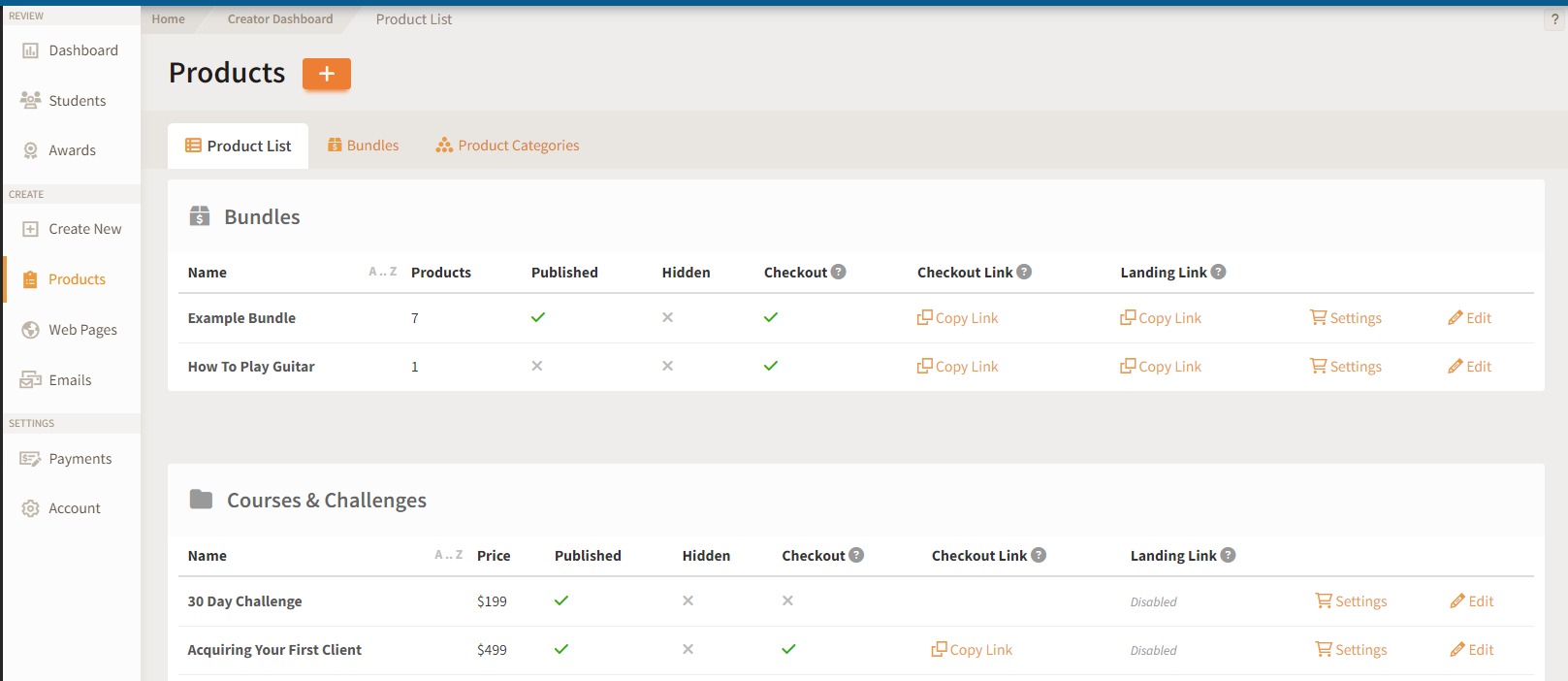
Task: Sort Bundles by name A..Z
Action: (383, 272)
